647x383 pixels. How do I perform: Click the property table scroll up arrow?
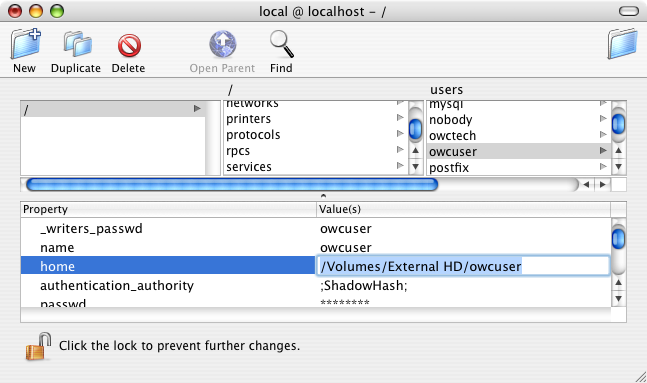[x=618, y=283]
